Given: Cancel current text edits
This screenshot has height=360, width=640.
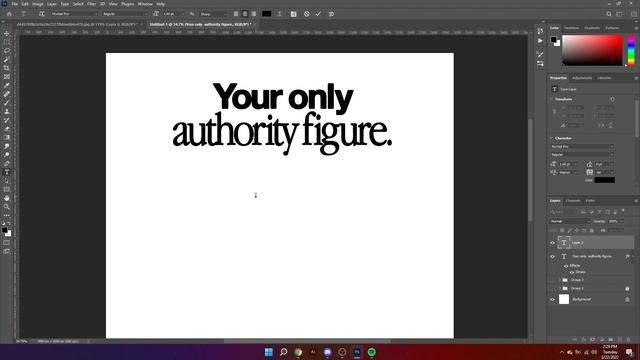Looking at the screenshot, I should tap(307, 14).
